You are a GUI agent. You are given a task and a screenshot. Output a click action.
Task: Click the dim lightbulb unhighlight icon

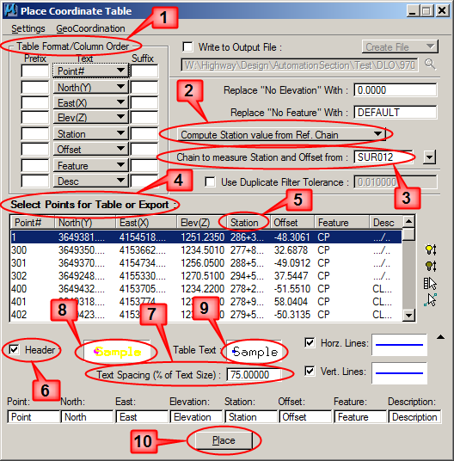coord(431,266)
